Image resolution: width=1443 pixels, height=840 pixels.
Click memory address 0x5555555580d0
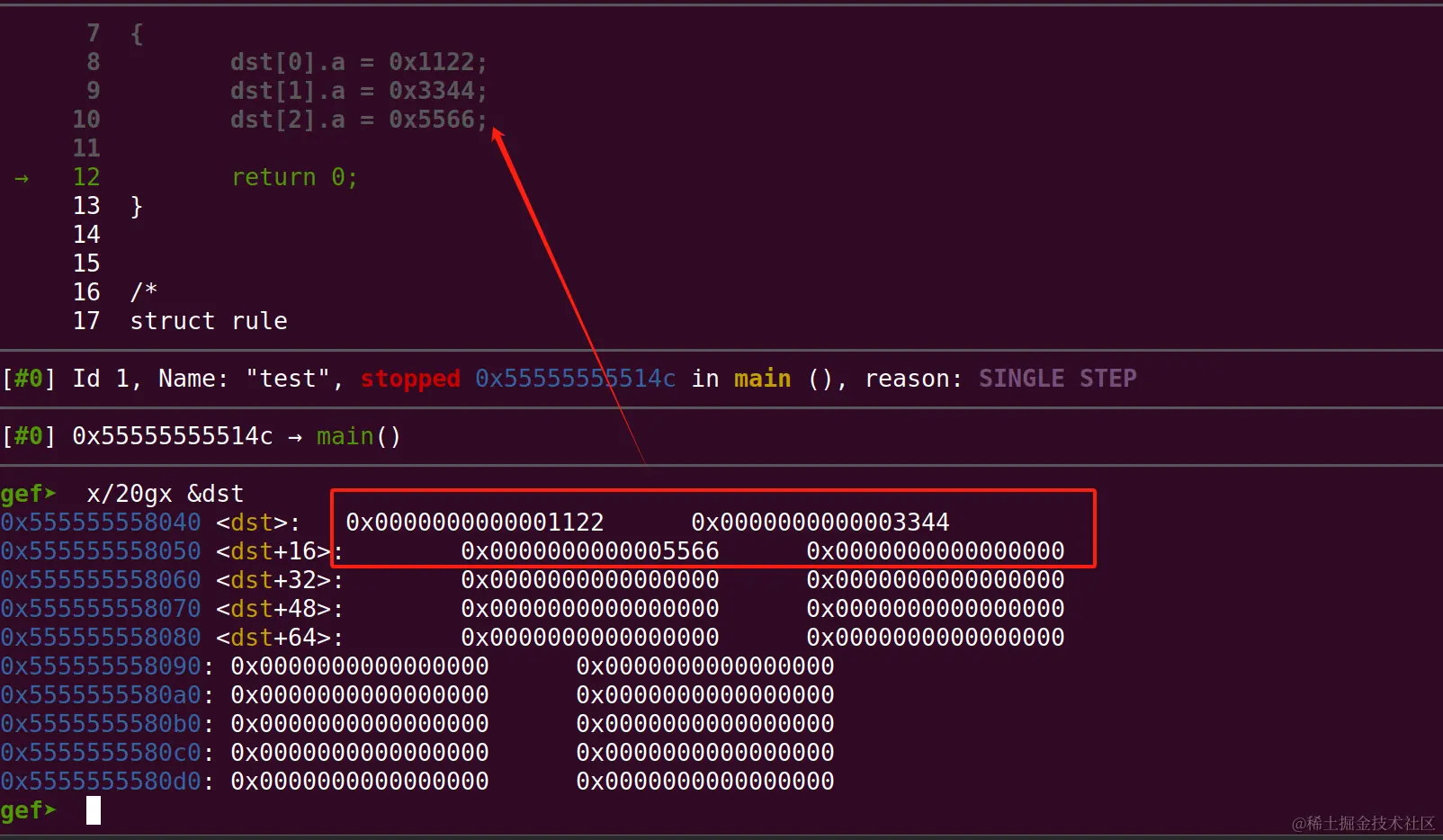coord(101,782)
